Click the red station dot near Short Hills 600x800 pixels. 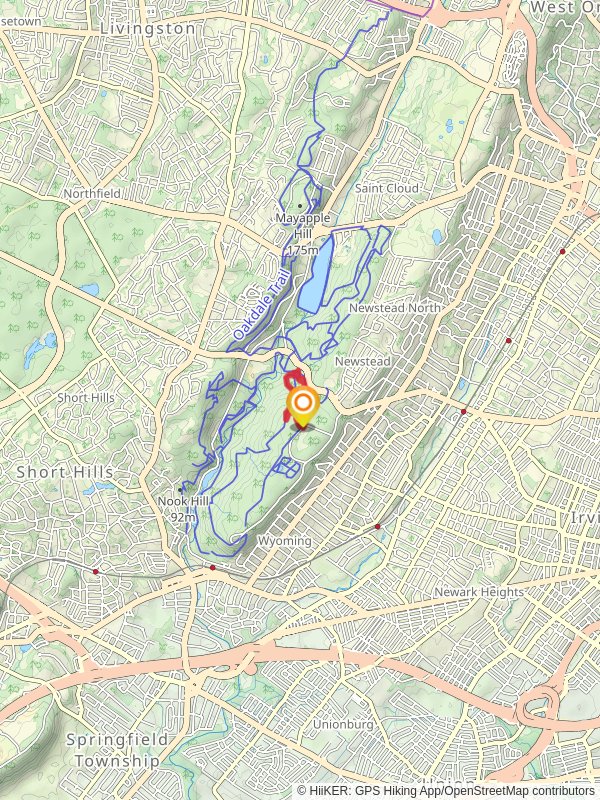(x=95, y=571)
